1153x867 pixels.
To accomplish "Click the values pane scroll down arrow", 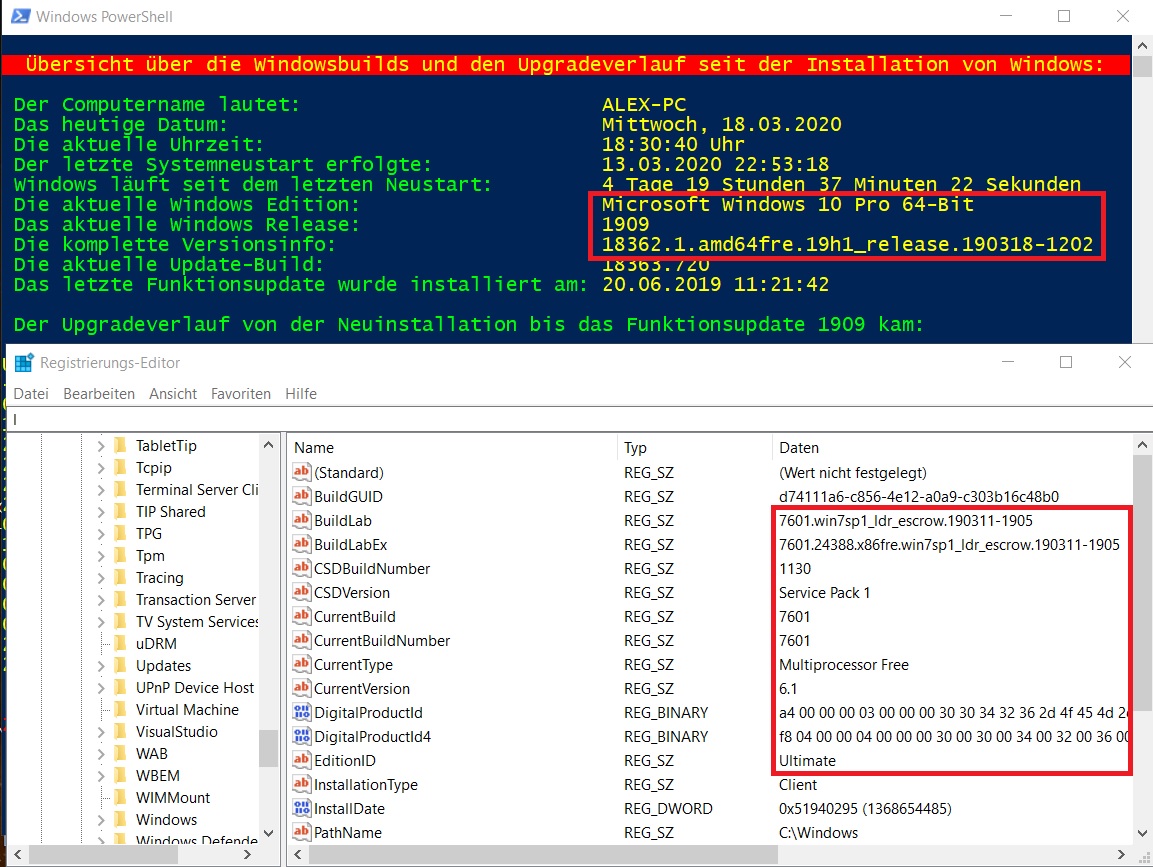I will click(1142, 833).
